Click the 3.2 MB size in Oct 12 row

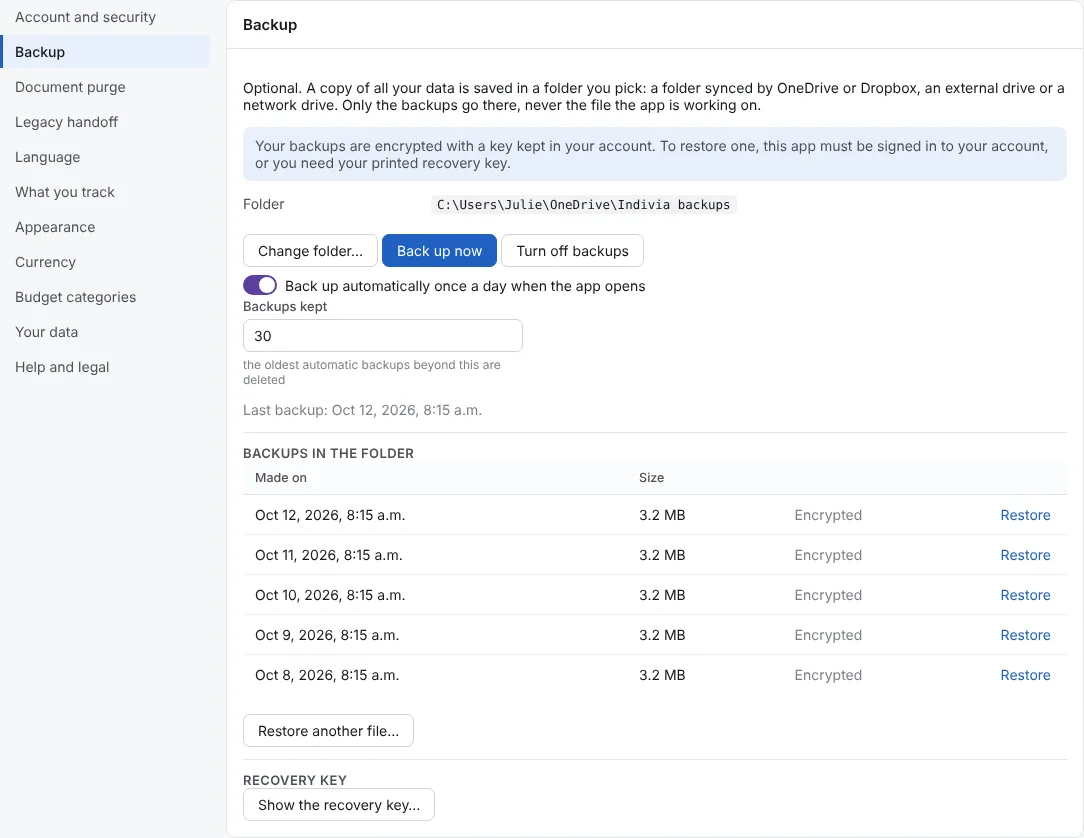click(662, 515)
